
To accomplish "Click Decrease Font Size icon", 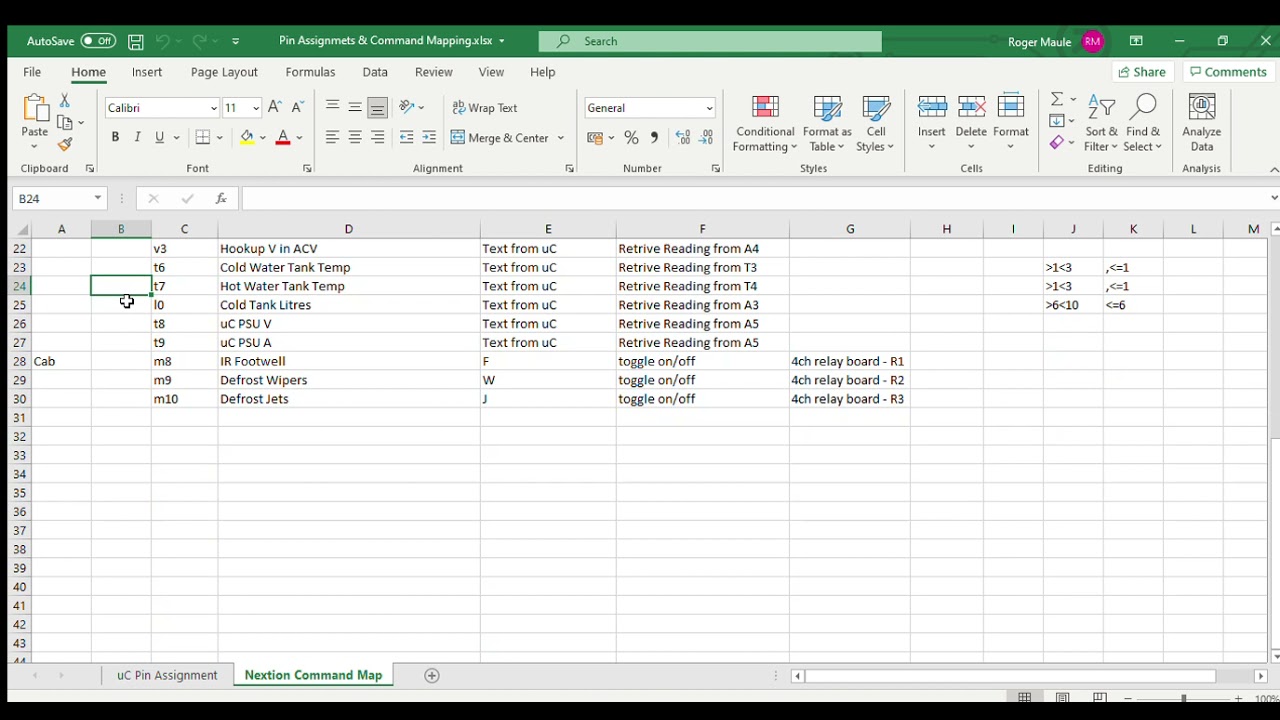I will point(297,107).
